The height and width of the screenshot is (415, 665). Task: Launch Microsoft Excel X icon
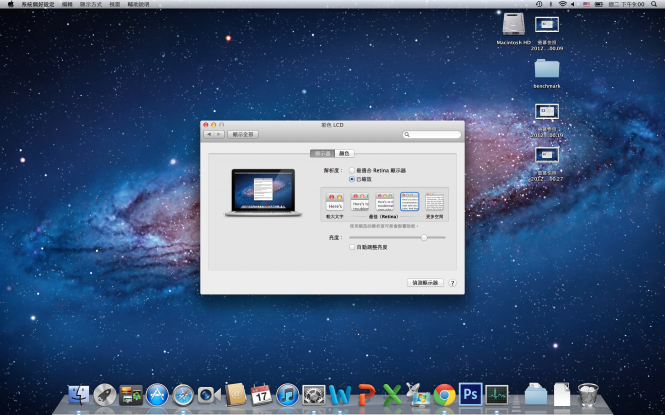click(392, 396)
